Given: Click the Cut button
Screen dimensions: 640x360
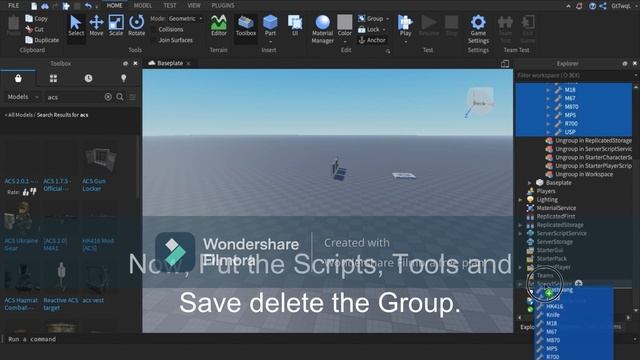Looking at the screenshot, I should pyautogui.click(x=34, y=29).
